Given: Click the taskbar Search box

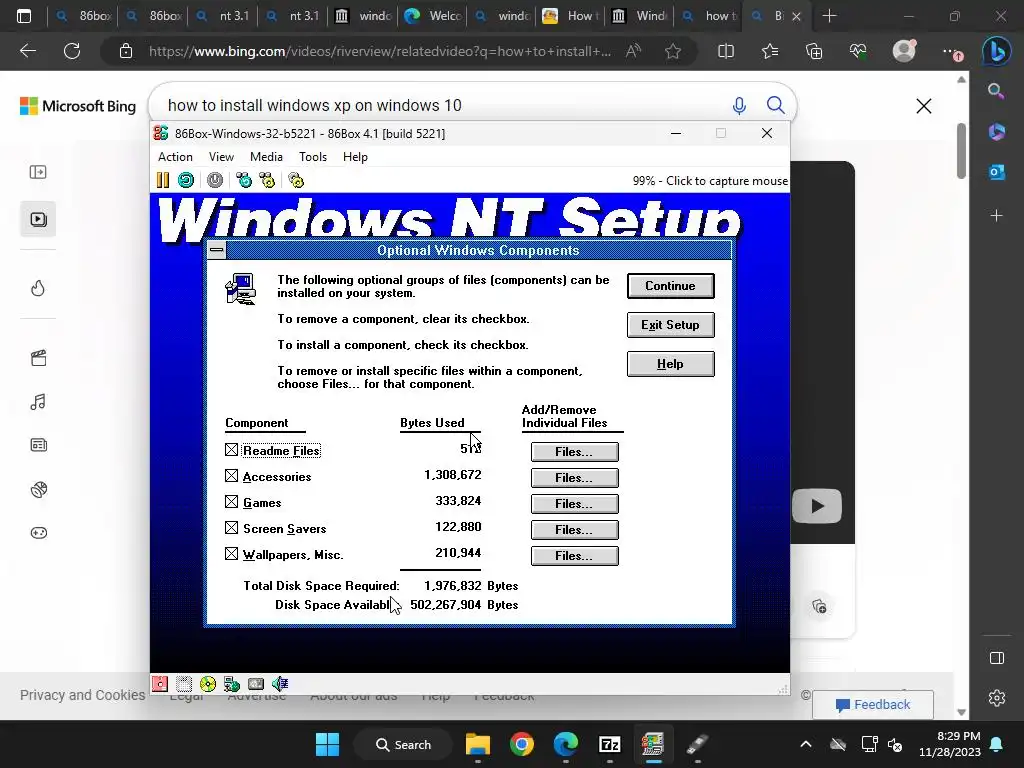Looking at the screenshot, I should point(403,744).
